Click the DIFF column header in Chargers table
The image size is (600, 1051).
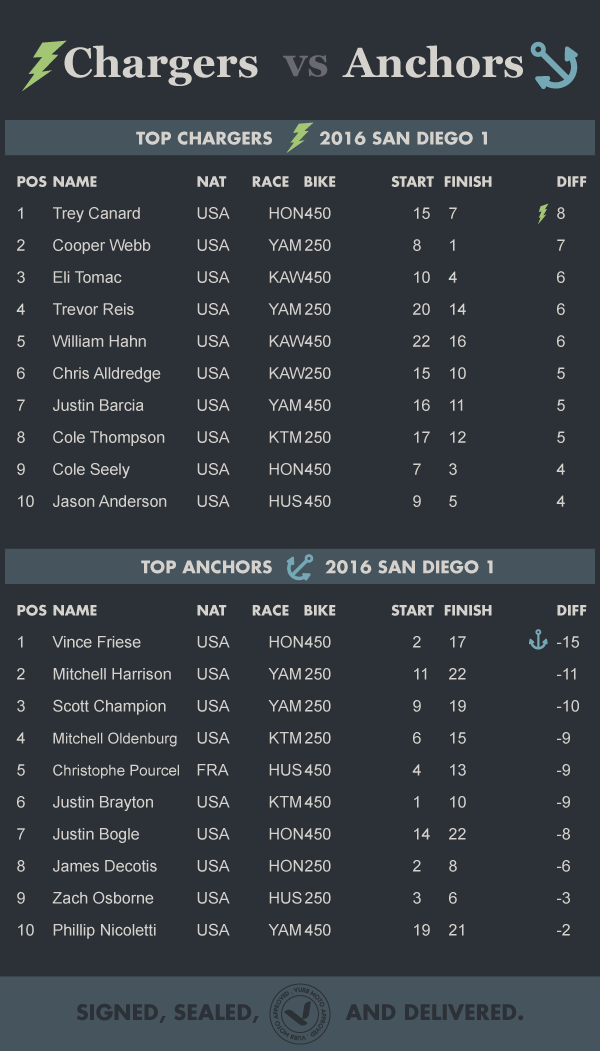pos(571,182)
